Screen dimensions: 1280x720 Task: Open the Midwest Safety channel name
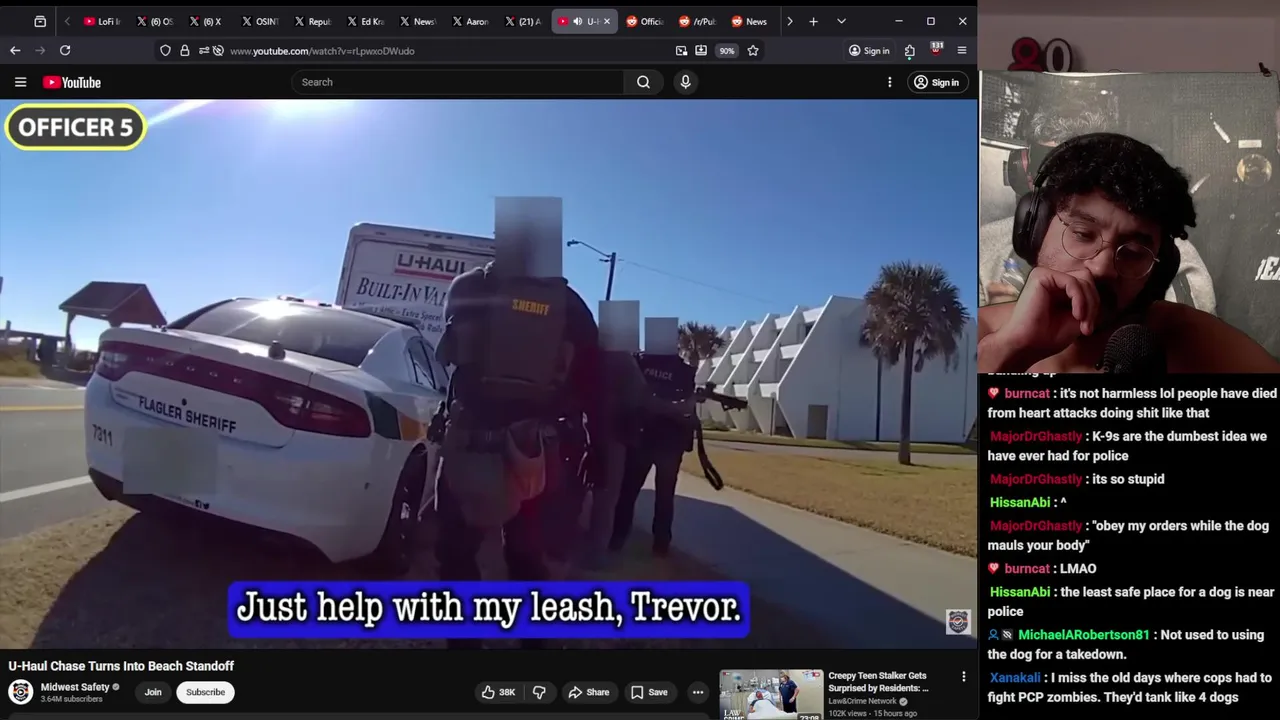(x=75, y=687)
